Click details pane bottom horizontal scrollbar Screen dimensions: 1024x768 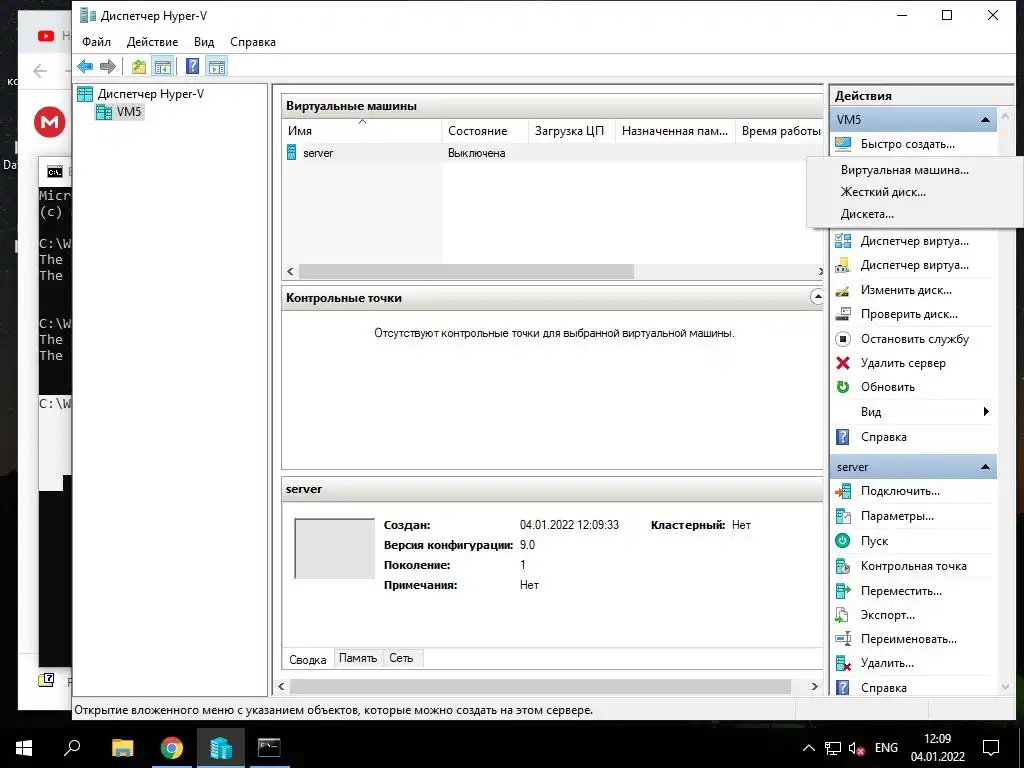tap(540, 687)
